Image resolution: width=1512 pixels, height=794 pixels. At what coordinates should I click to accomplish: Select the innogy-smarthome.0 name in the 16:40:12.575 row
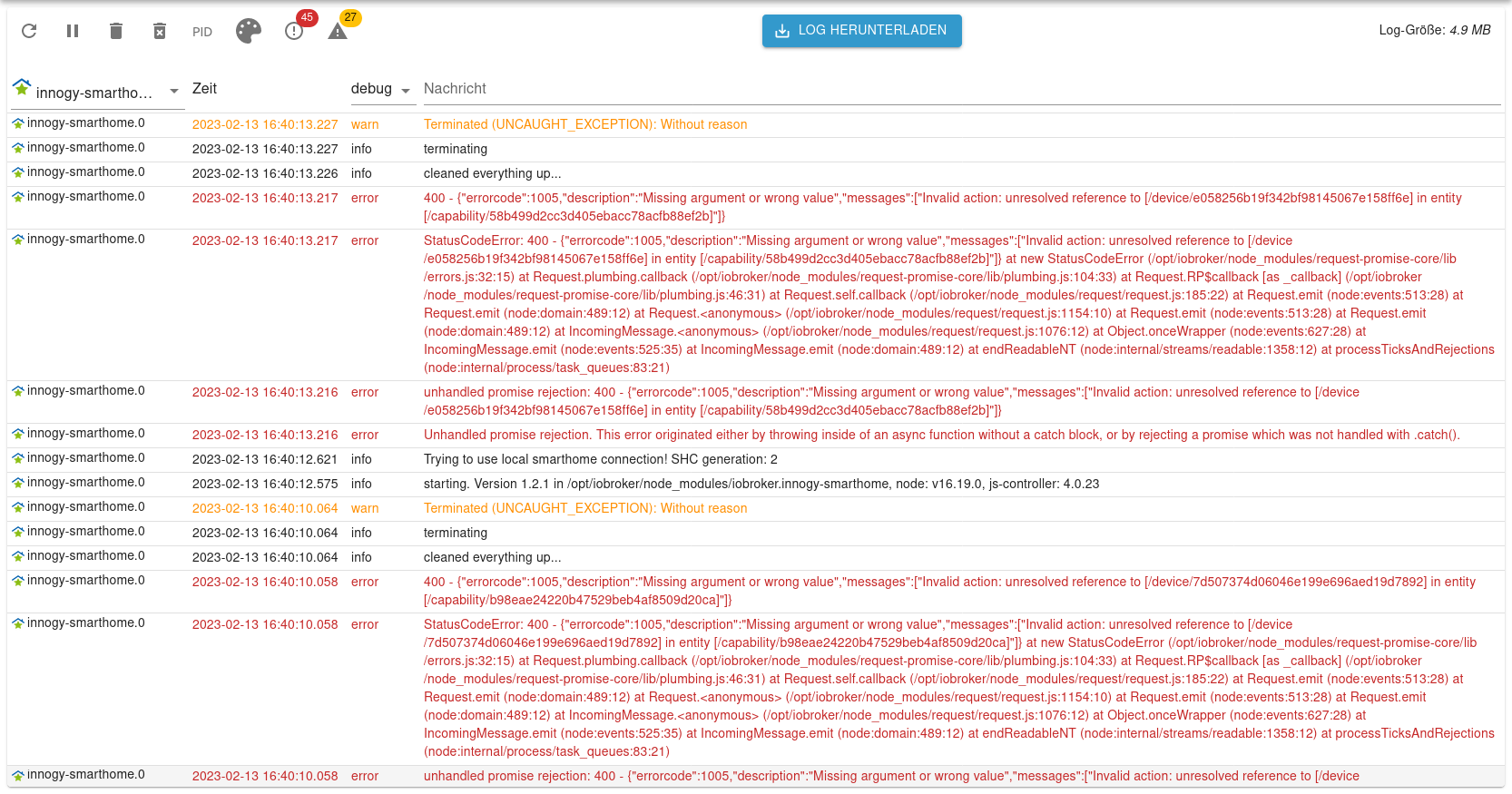point(86,482)
